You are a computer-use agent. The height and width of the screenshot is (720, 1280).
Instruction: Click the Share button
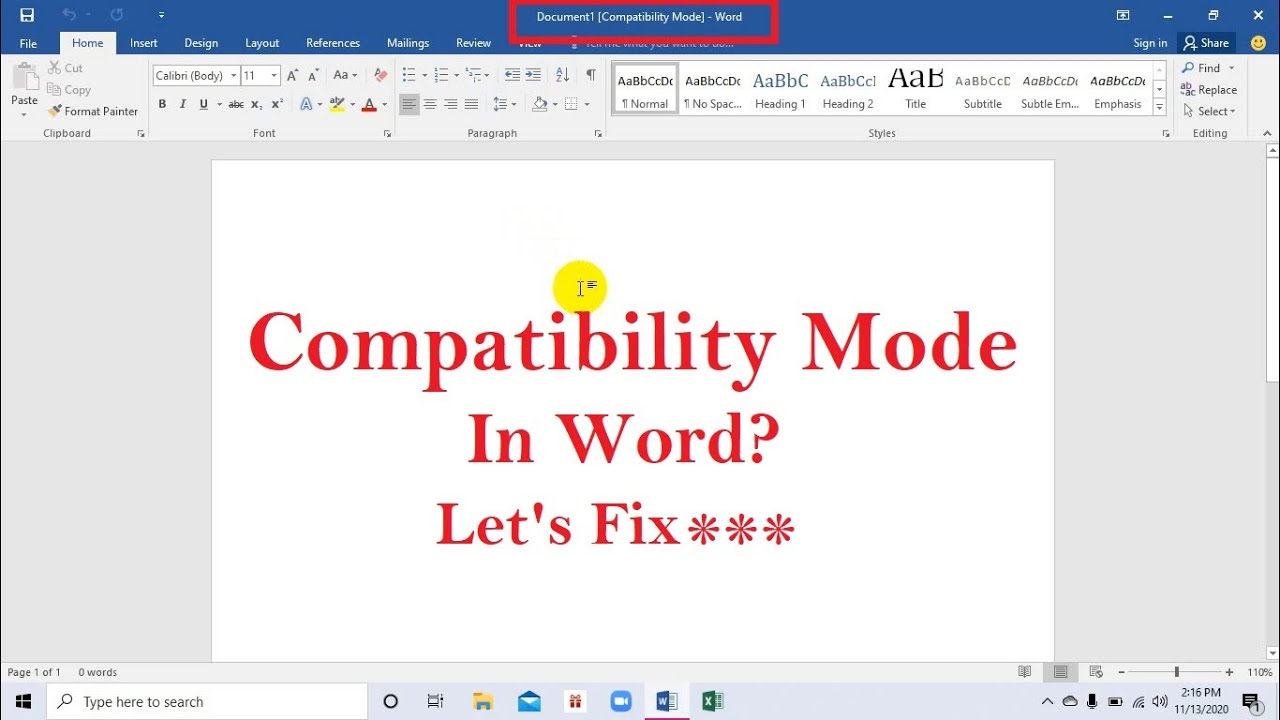(1205, 43)
